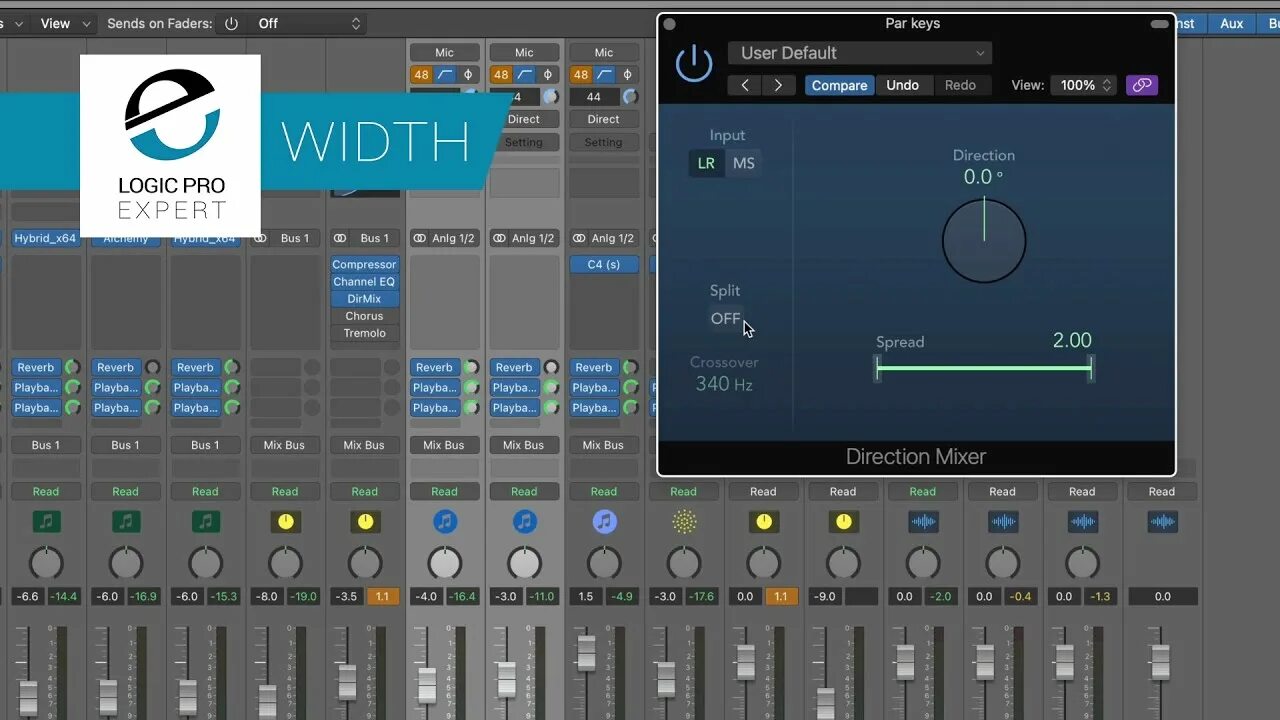Screen dimensions: 1280x720
Task: Click the Spread slider bar
Action: tap(984, 368)
